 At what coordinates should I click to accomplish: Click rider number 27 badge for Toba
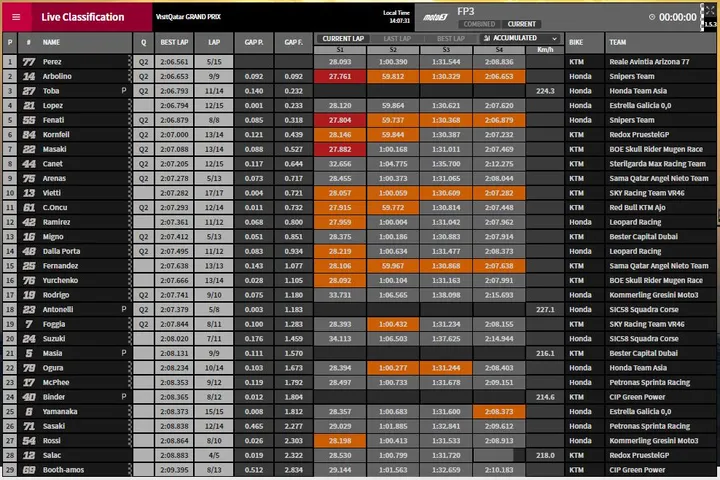28,91
